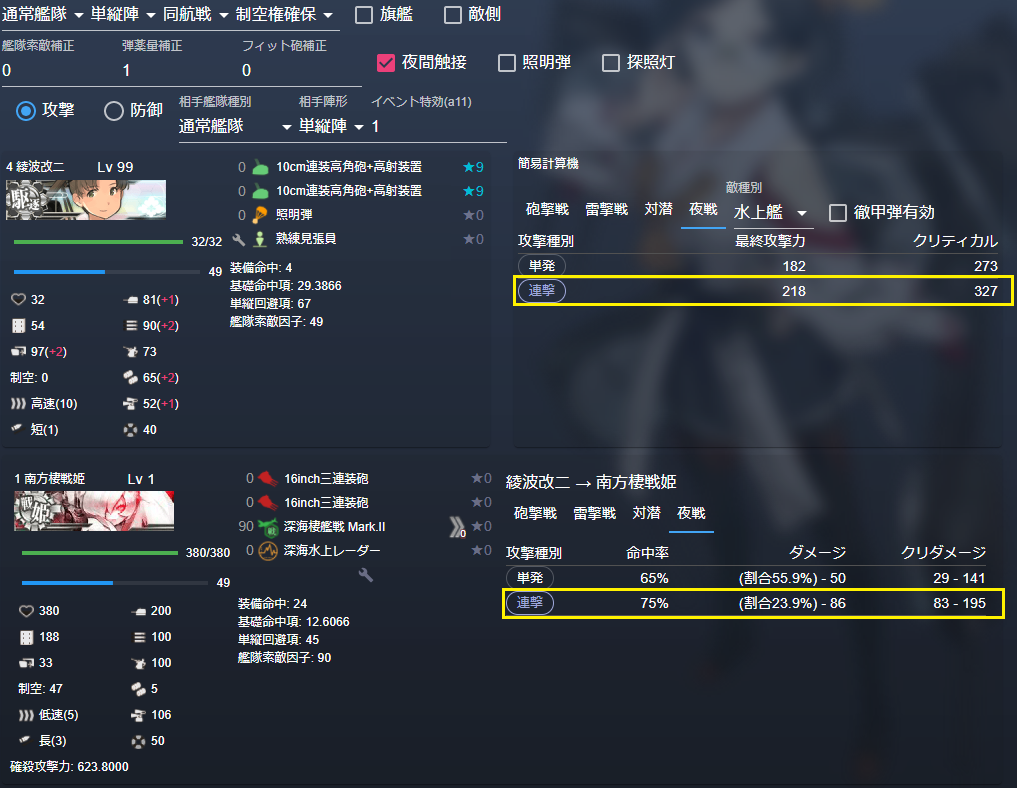Click the wrench icon below enemy equipment
This screenshot has width=1017, height=788.
366,575
